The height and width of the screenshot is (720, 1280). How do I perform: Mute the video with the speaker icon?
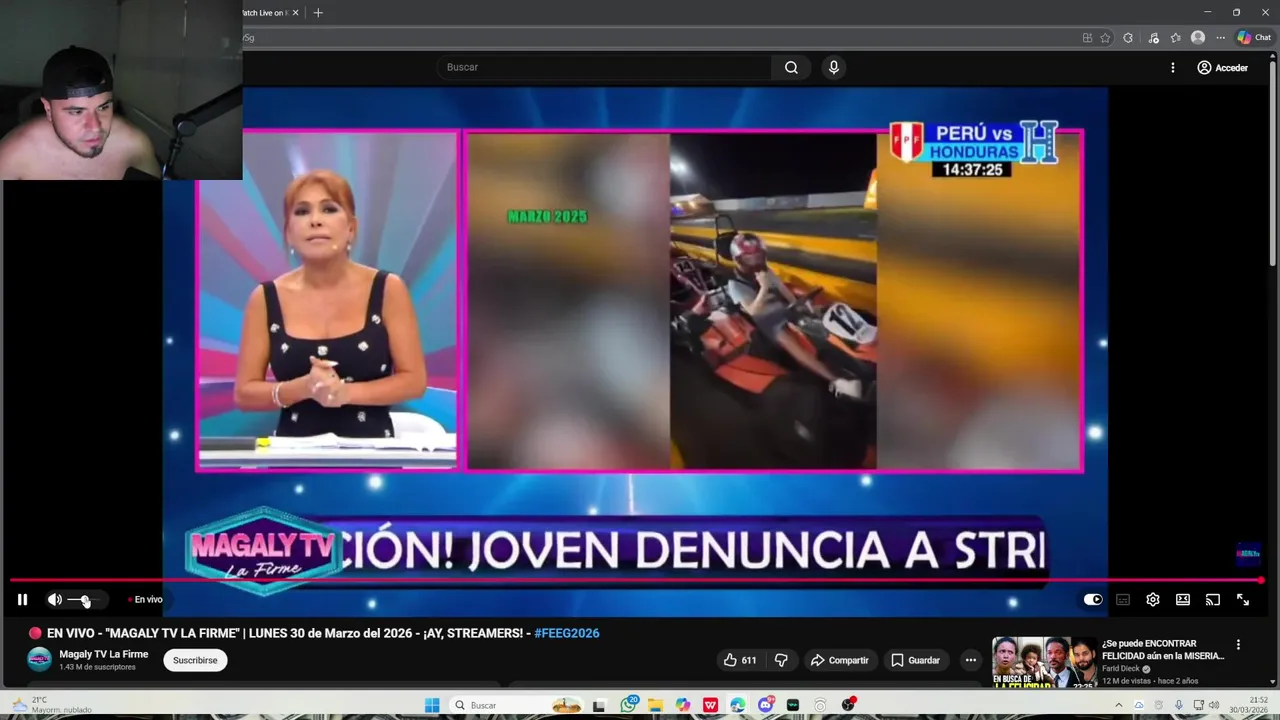tap(54, 599)
